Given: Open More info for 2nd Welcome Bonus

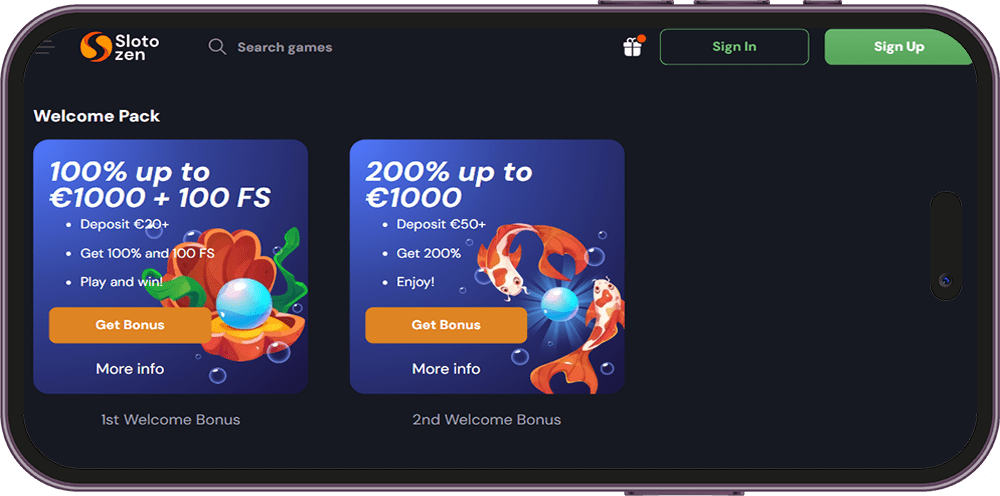Looking at the screenshot, I should pos(446,368).
